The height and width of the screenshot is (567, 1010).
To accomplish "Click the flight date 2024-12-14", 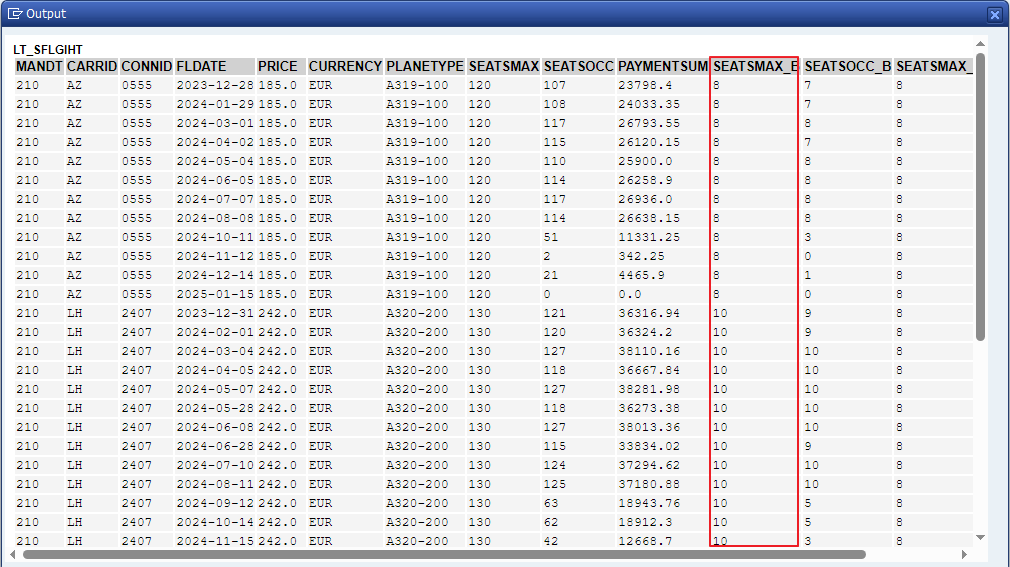I will 215,275.
